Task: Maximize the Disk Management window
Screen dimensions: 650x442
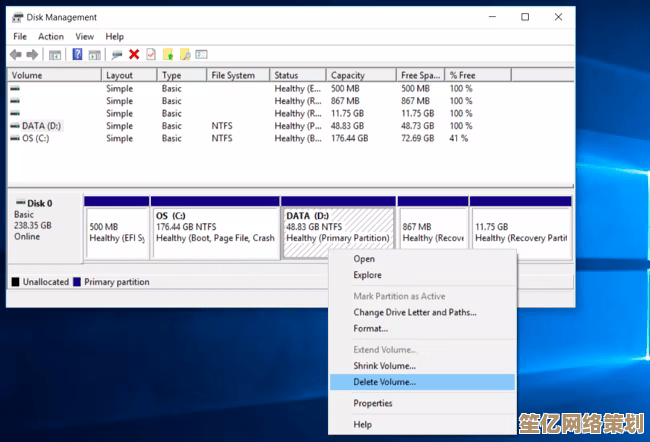Action: click(x=525, y=17)
